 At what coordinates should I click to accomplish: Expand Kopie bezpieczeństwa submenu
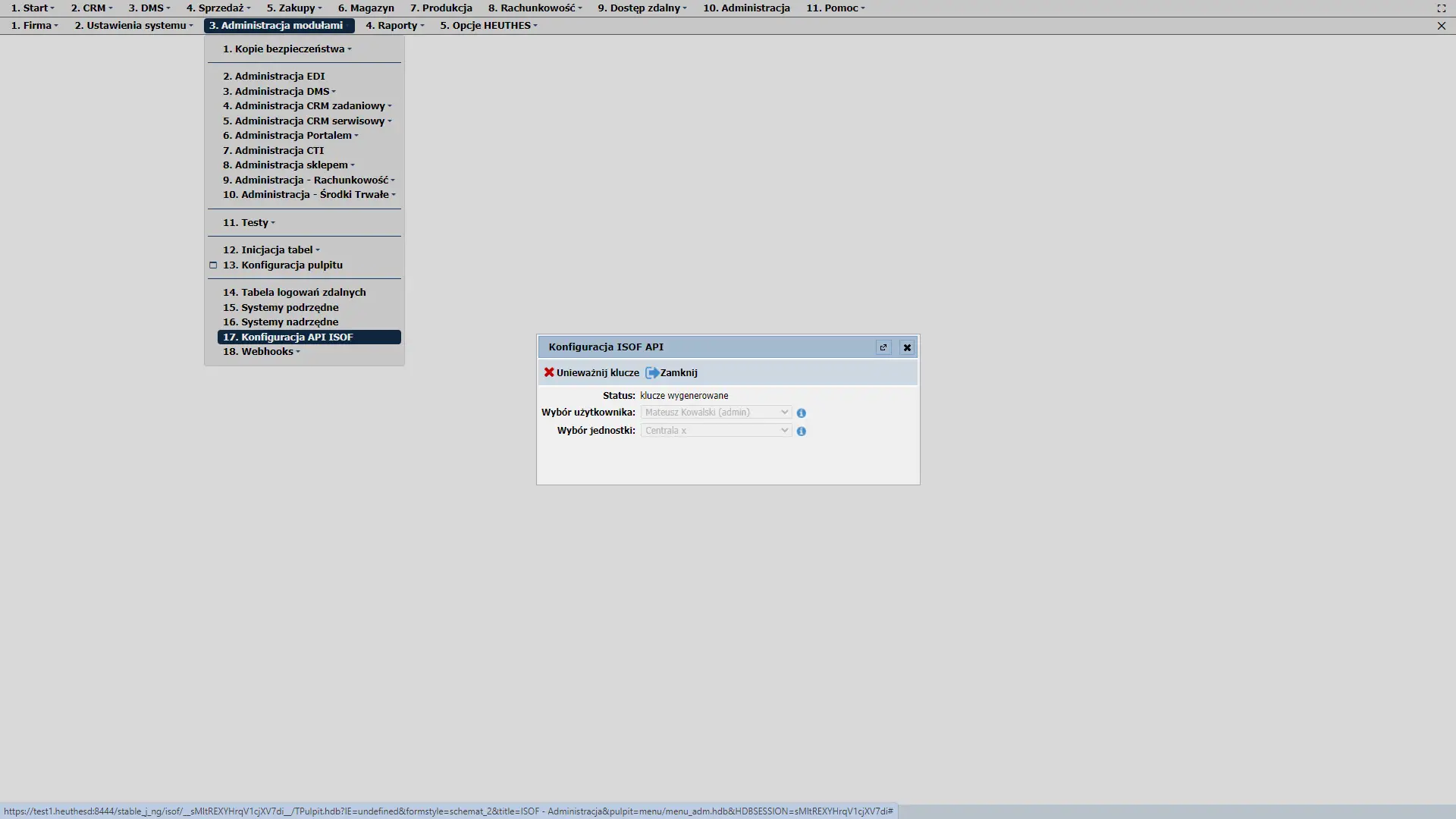pyautogui.click(x=288, y=49)
